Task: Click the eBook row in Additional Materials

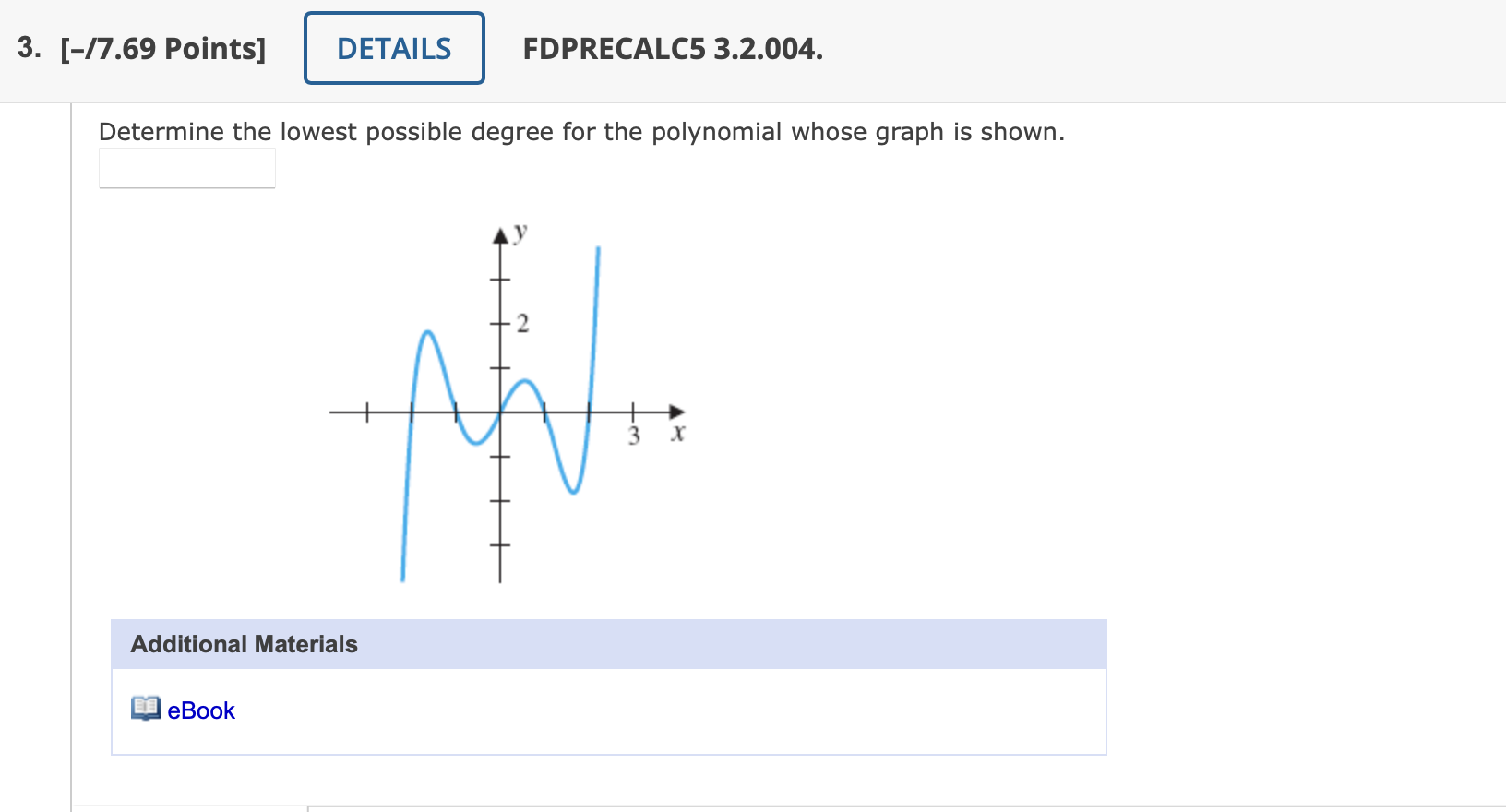Action: (x=609, y=710)
